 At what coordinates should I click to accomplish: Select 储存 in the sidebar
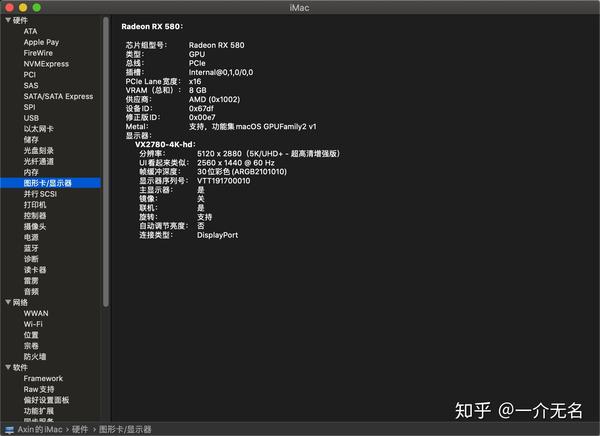click(31, 140)
